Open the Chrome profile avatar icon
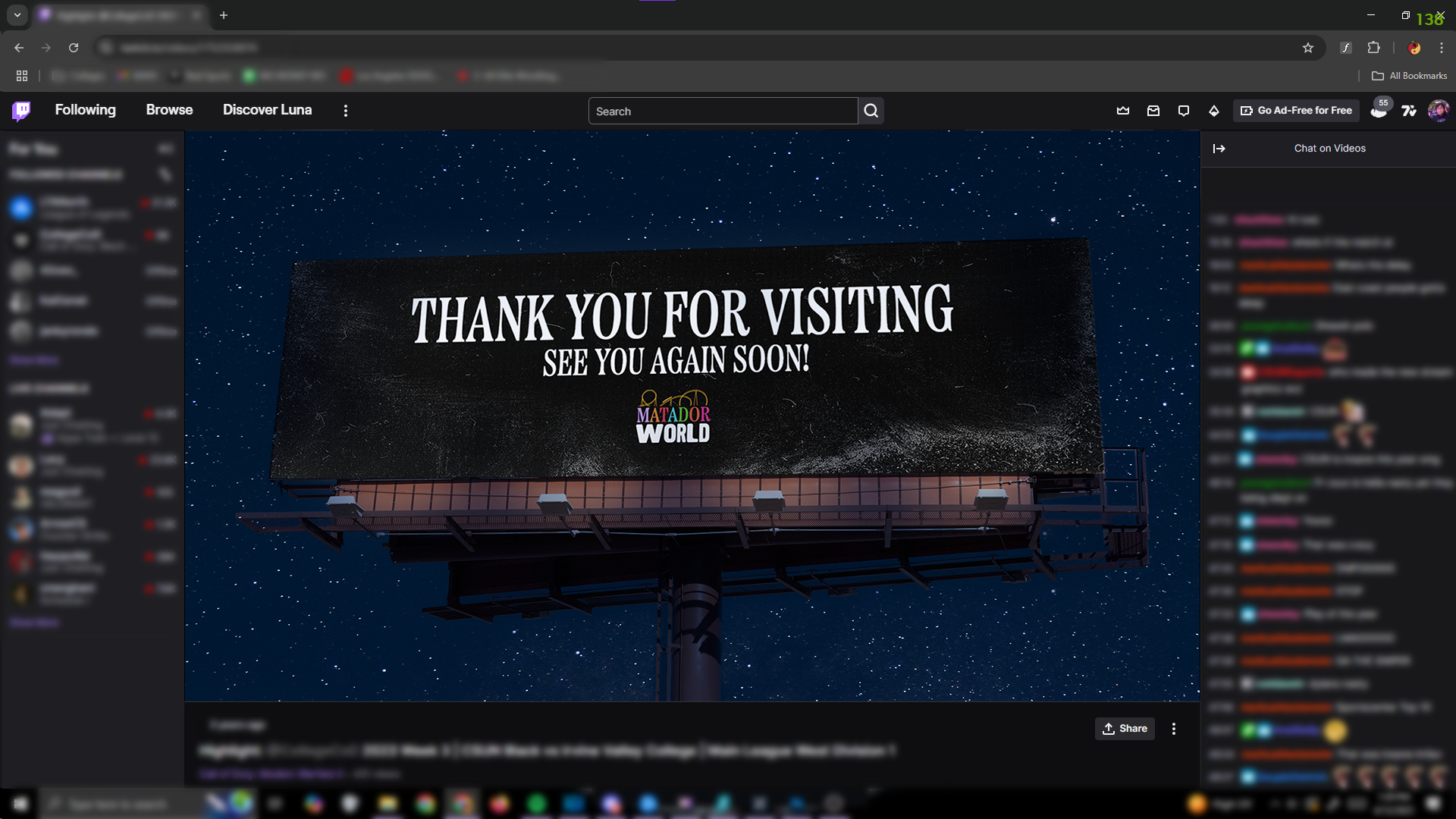This screenshot has height=819, width=1456. pyautogui.click(x=1414, y=48)
